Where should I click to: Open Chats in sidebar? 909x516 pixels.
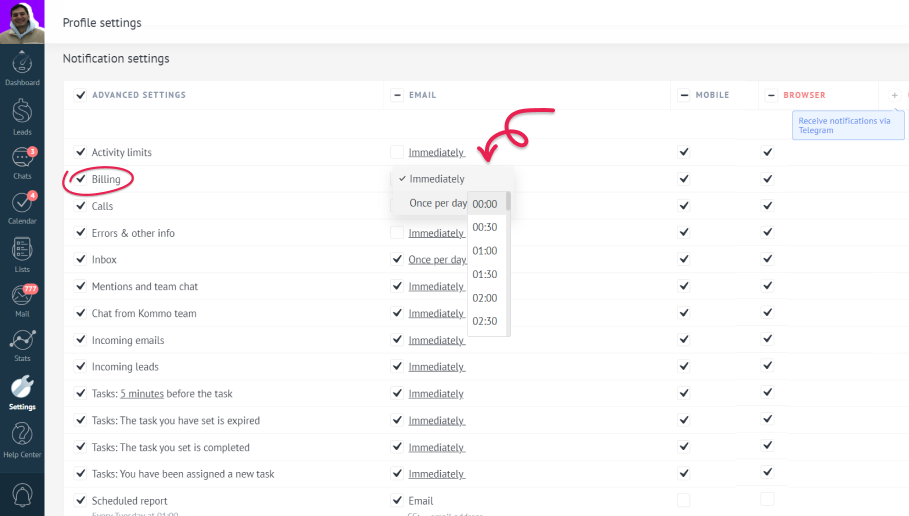(22, 163)
